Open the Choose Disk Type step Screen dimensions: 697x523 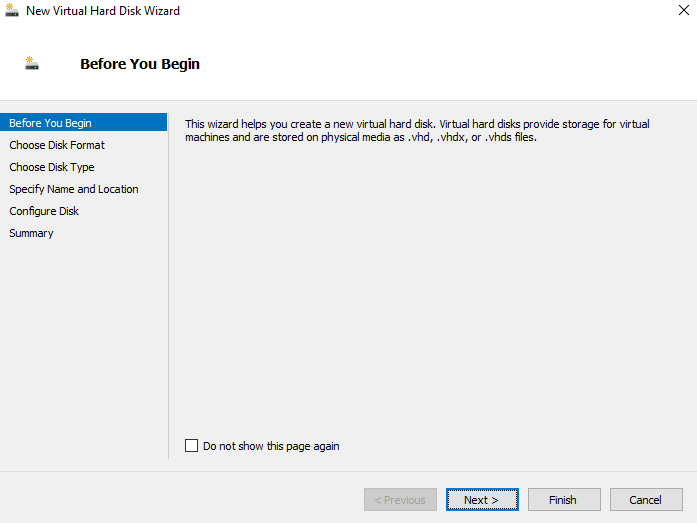point(52,167)
